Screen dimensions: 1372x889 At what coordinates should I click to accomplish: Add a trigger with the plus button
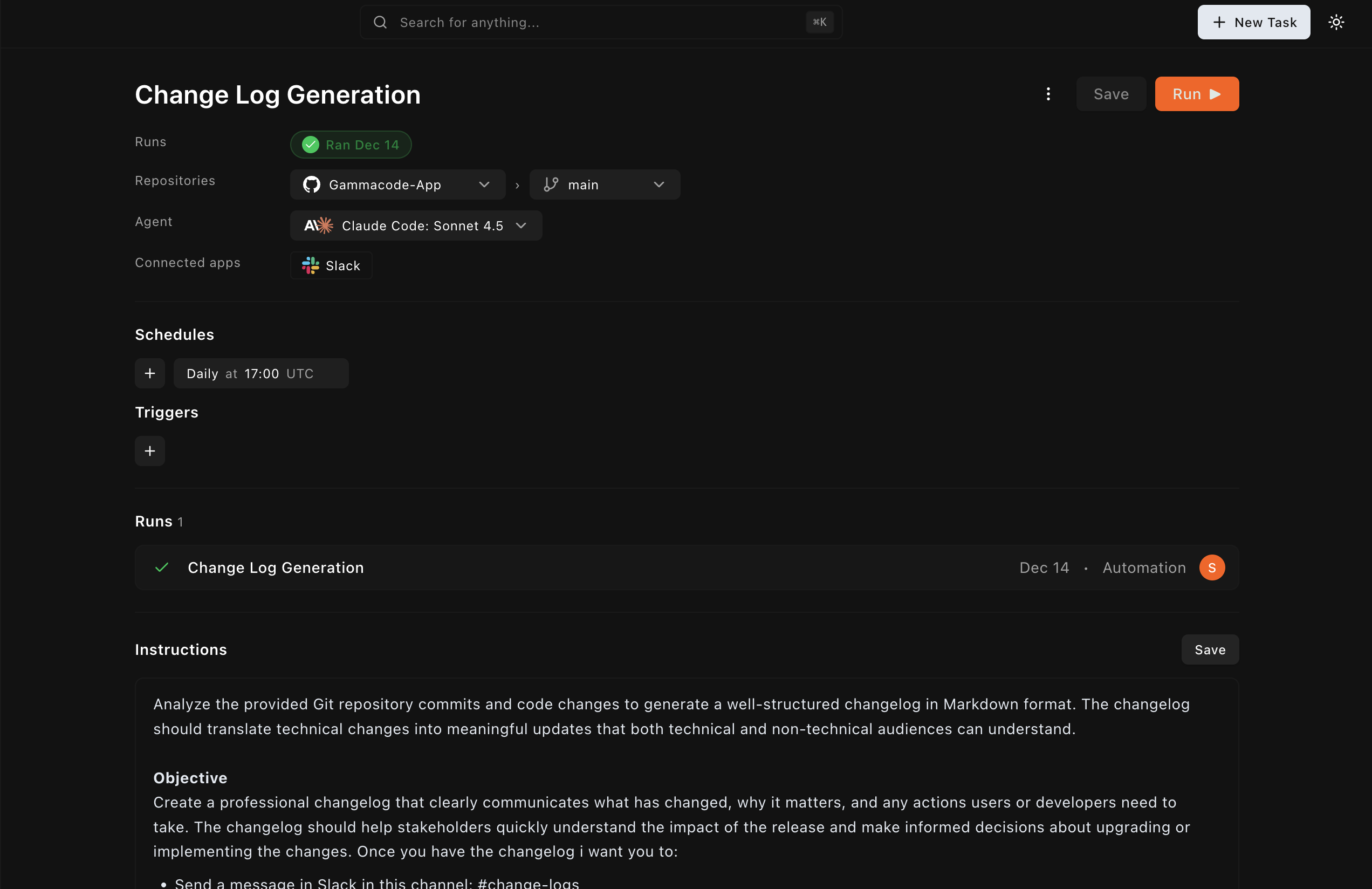pyautogui.click(x=149, y=451)
